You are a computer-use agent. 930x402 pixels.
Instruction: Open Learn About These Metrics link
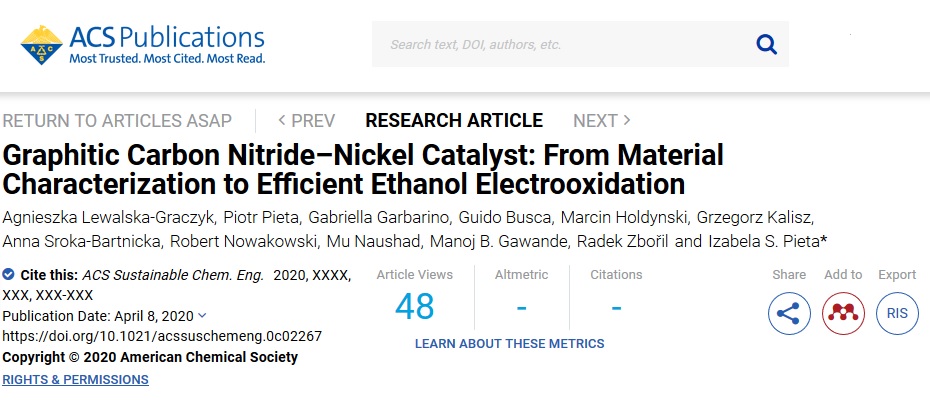(x=509, y=344)
